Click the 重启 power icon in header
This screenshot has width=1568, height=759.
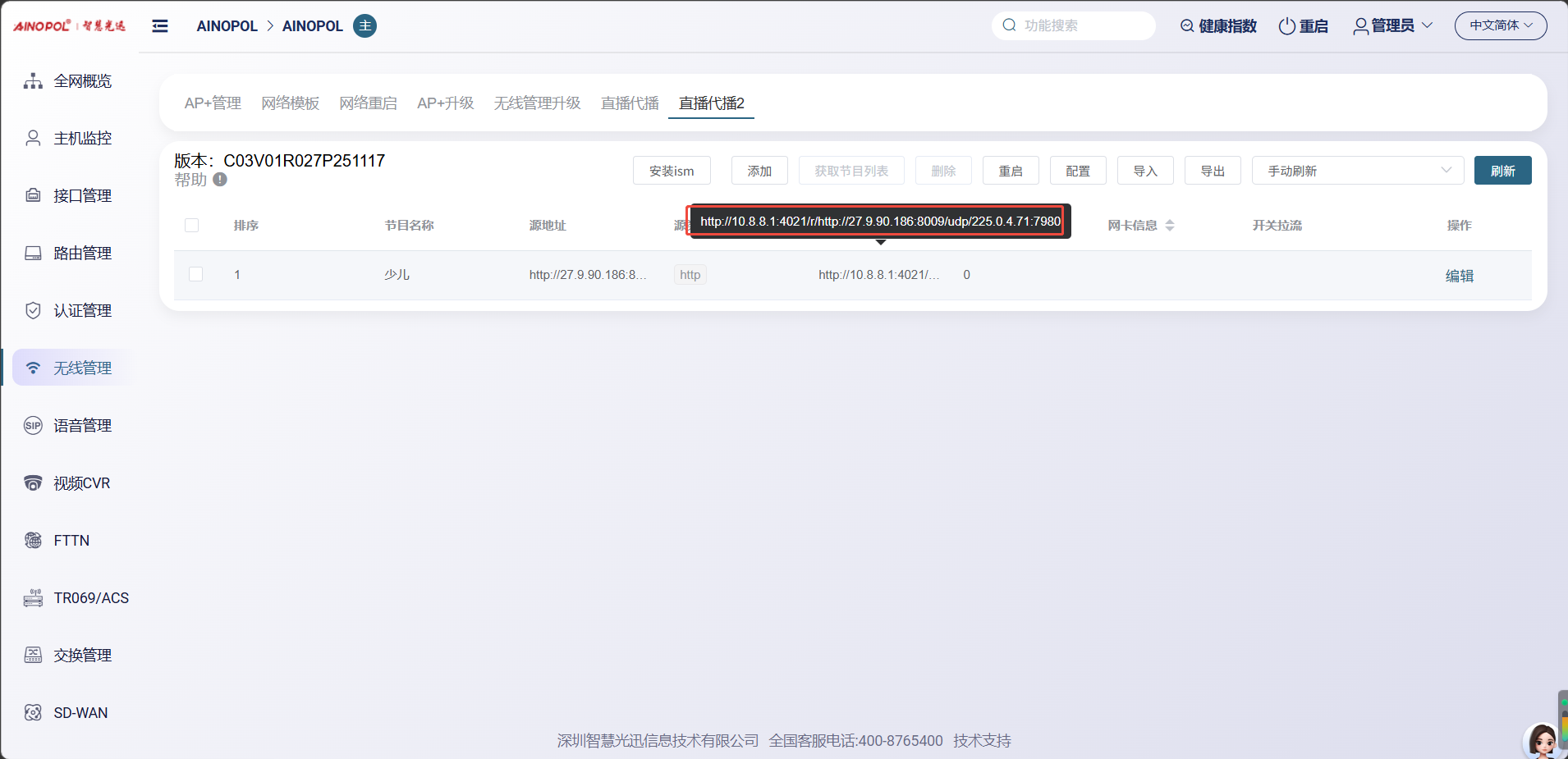pyautogui.click(x=1286, y=26)
